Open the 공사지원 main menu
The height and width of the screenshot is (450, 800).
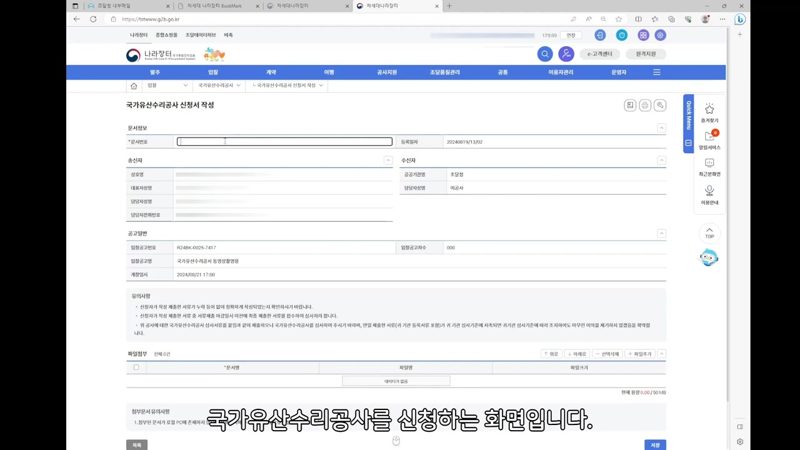(387, 72)
